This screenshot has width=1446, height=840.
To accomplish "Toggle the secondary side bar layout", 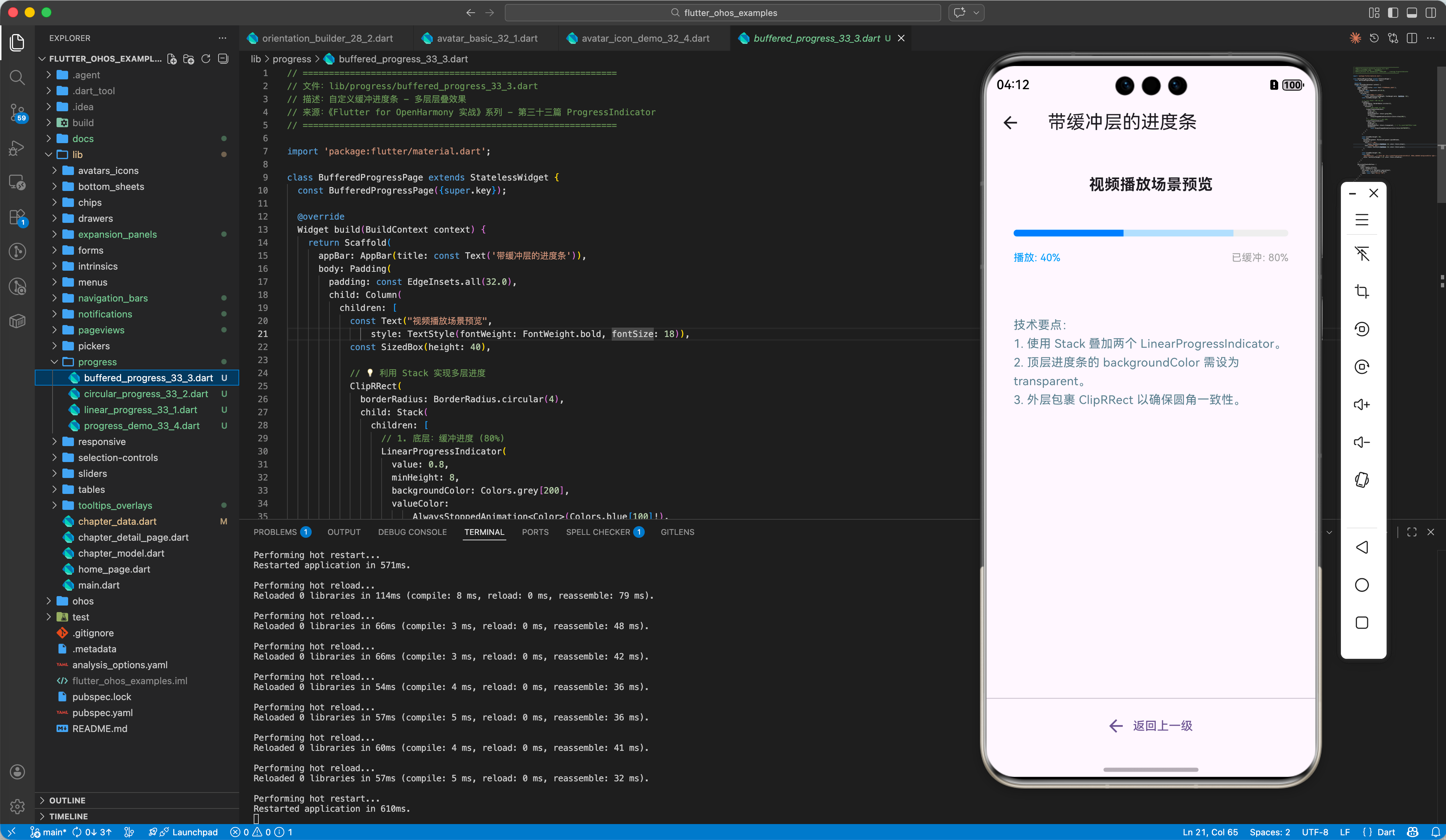I will click(1431, 13).
